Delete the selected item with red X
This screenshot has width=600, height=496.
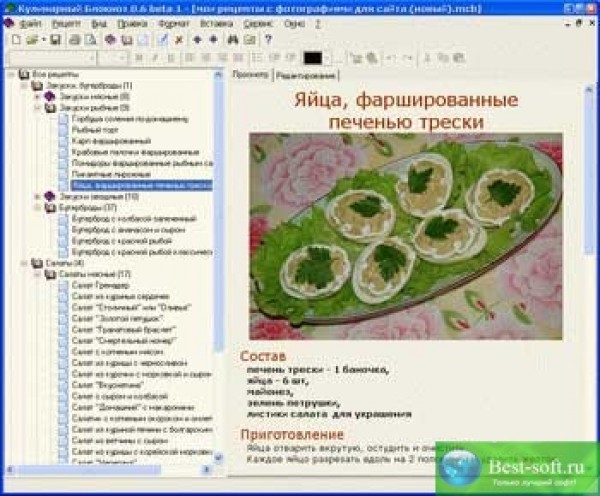point(179,39)
